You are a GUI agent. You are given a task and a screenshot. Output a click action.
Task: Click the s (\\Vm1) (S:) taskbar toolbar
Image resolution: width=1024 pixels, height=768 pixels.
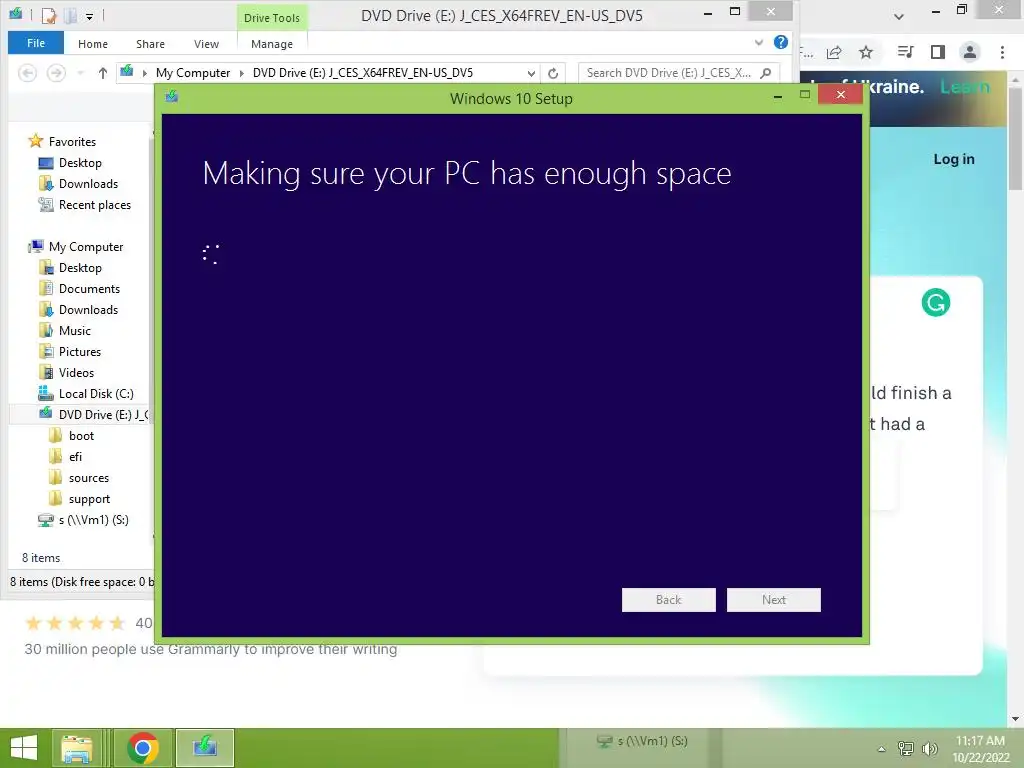[642, 741]
